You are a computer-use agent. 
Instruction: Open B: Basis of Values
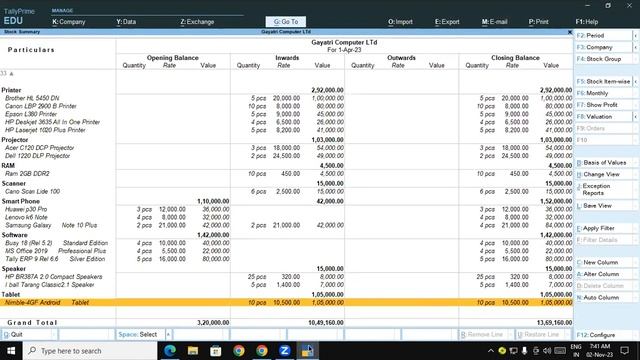(604, 162)
